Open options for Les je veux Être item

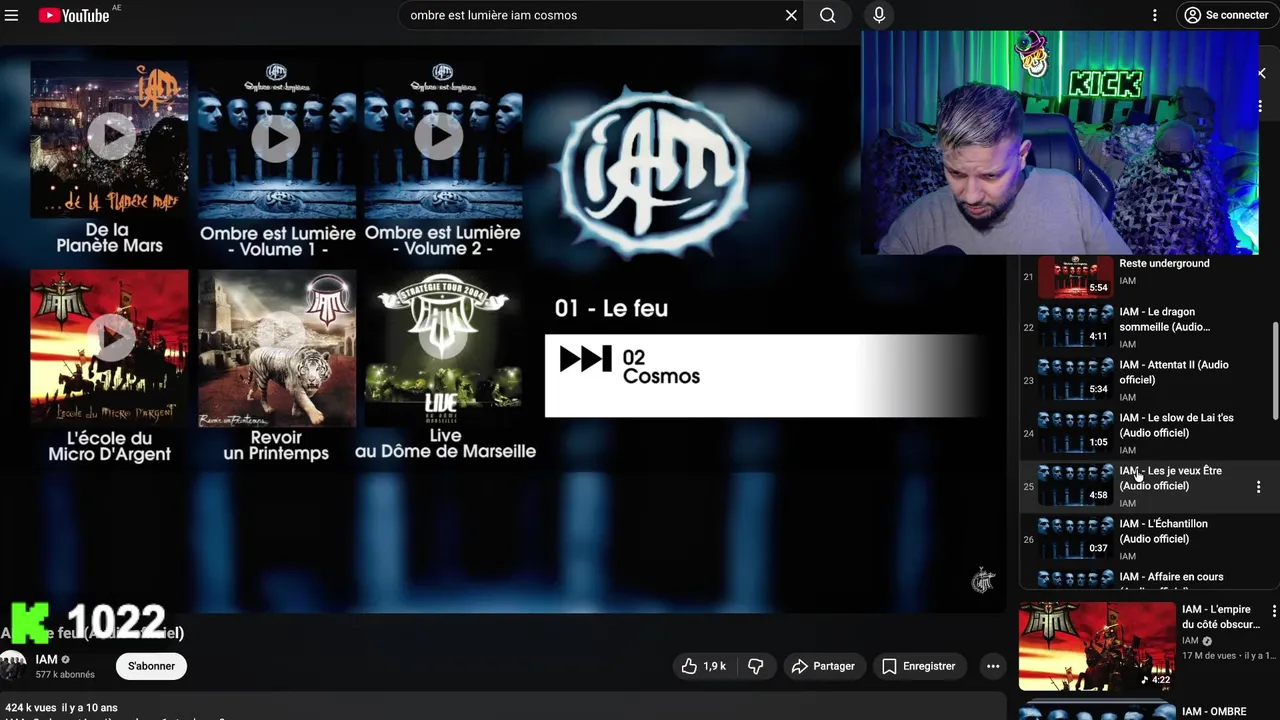[x=1258, y=487]
